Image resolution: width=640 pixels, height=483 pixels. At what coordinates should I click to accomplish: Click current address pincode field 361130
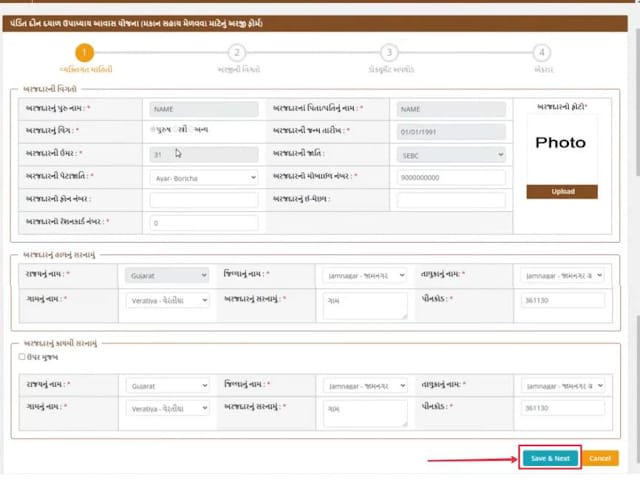point(562,299)
